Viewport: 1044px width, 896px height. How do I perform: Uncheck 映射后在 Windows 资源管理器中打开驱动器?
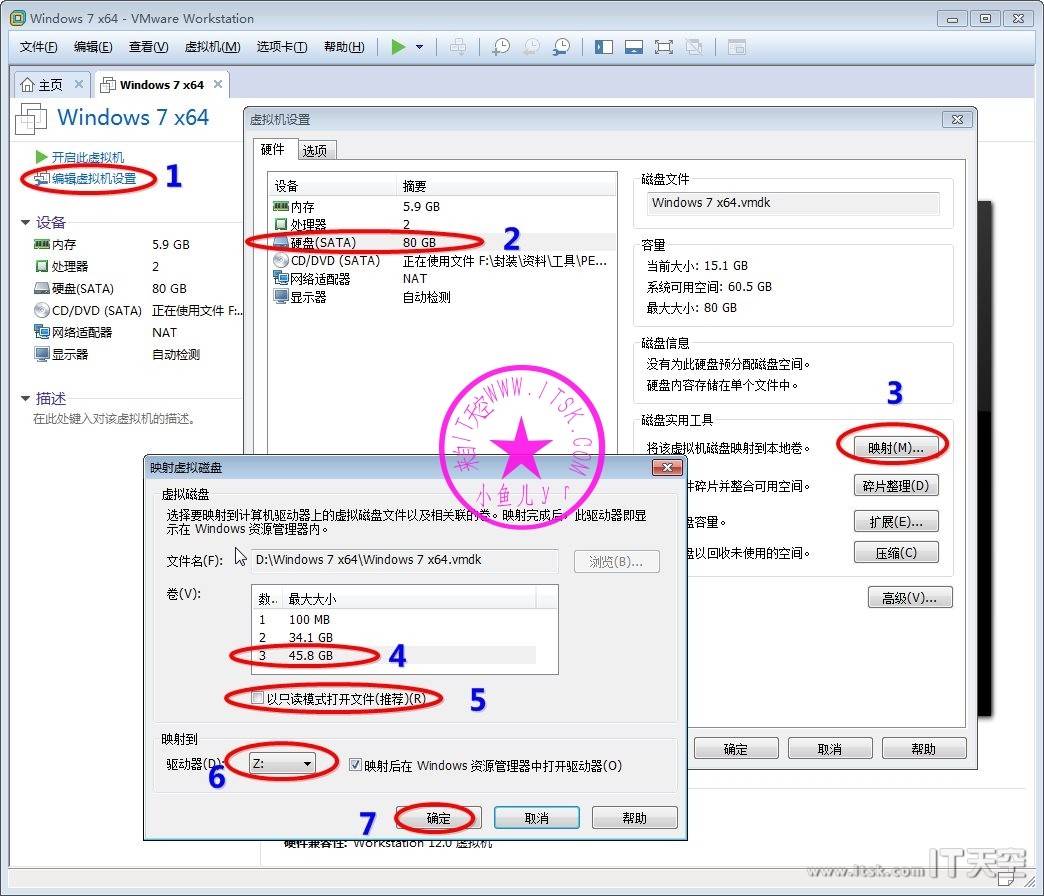pos(355,765)
